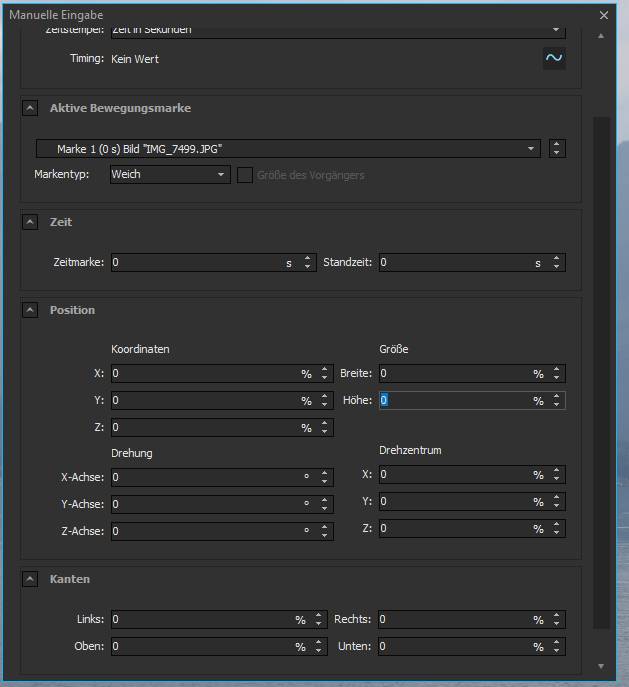The width and height of the screenshot is (629, 687).
Task: Close the Manuelle Eingabe dialog
Action: [603, 15]
